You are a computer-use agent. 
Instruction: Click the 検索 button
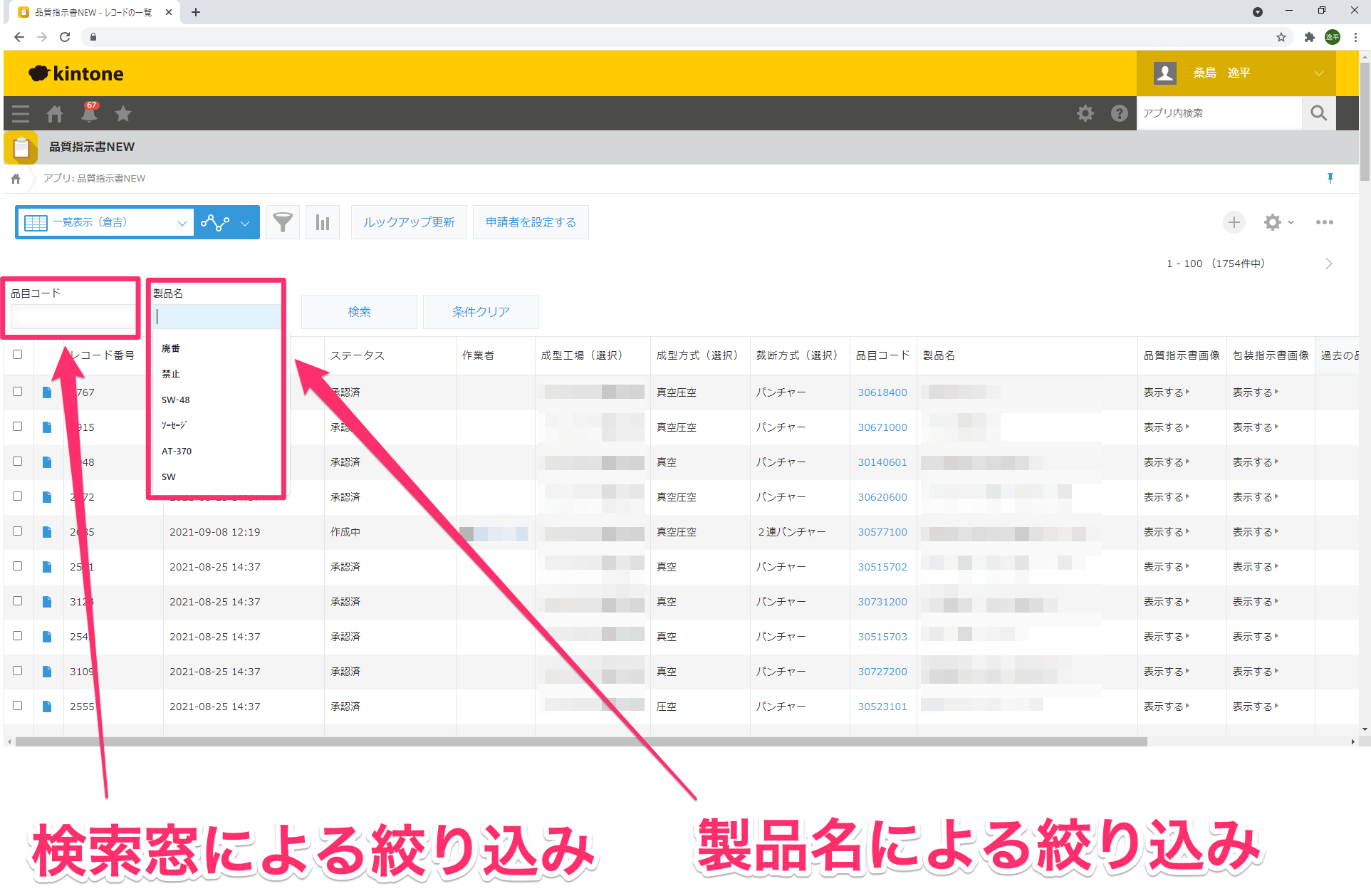tap(359, 312)
